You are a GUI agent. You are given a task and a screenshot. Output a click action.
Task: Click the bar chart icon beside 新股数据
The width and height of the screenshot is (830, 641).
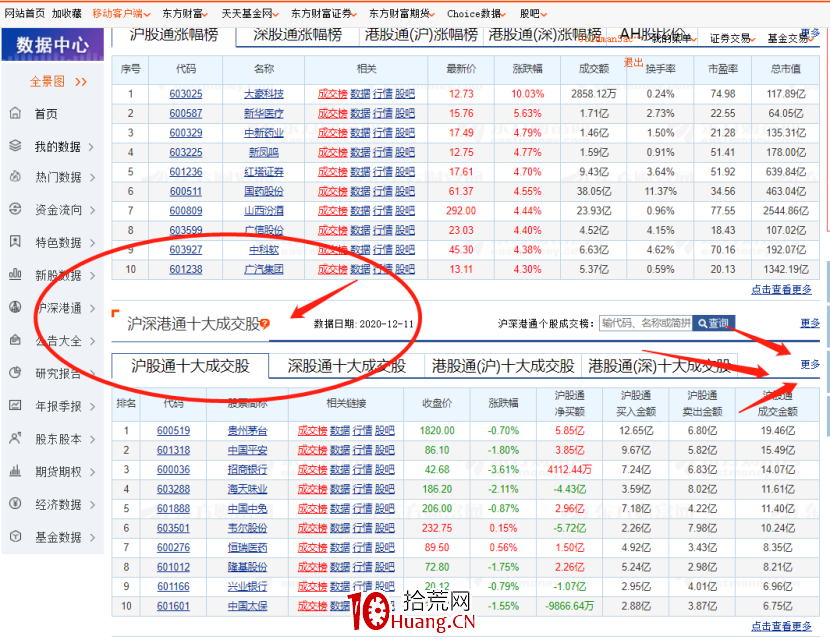(x=15, y=274)
